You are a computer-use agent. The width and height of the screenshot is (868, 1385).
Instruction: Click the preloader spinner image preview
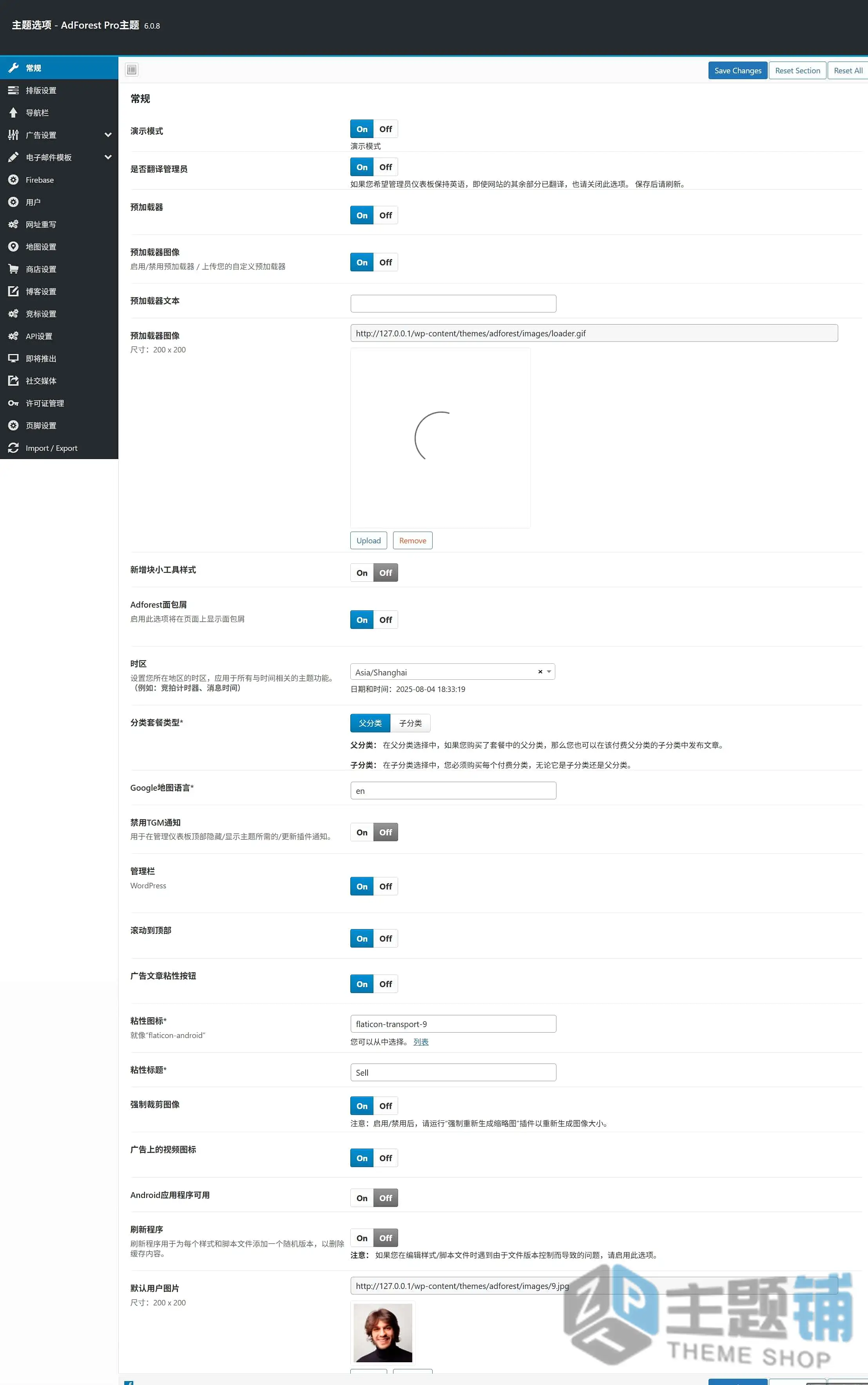coord(440,438)
